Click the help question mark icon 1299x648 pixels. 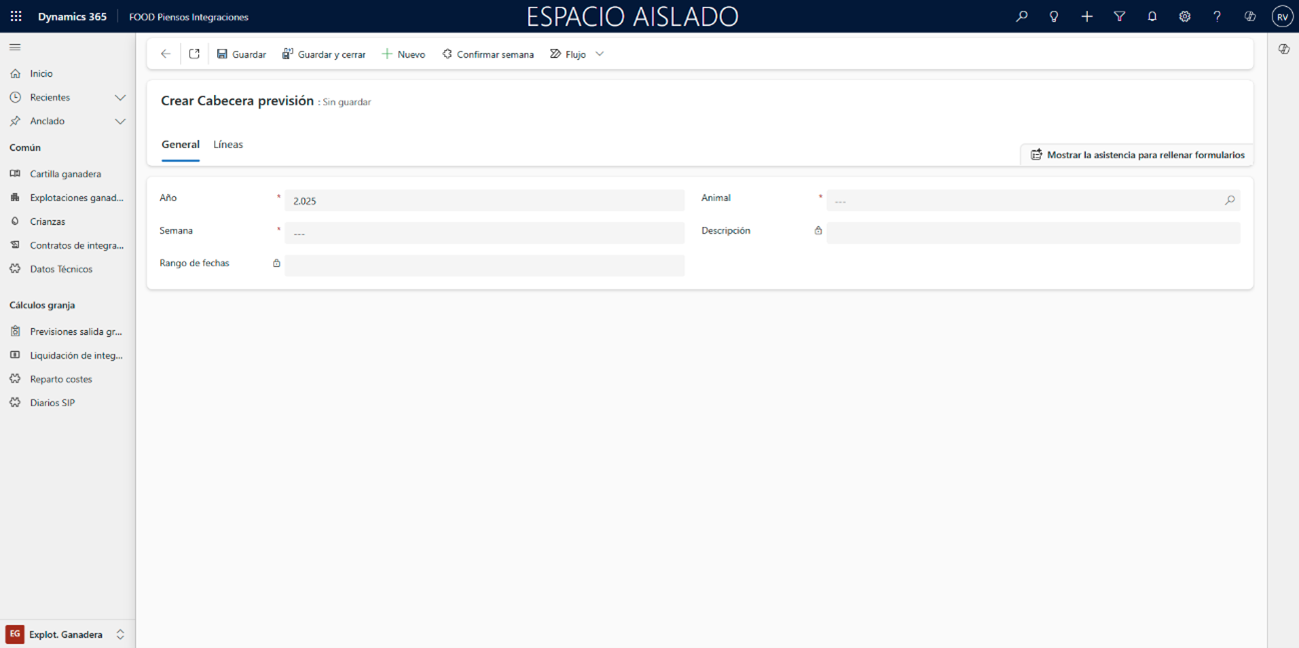coord(1216,17)
